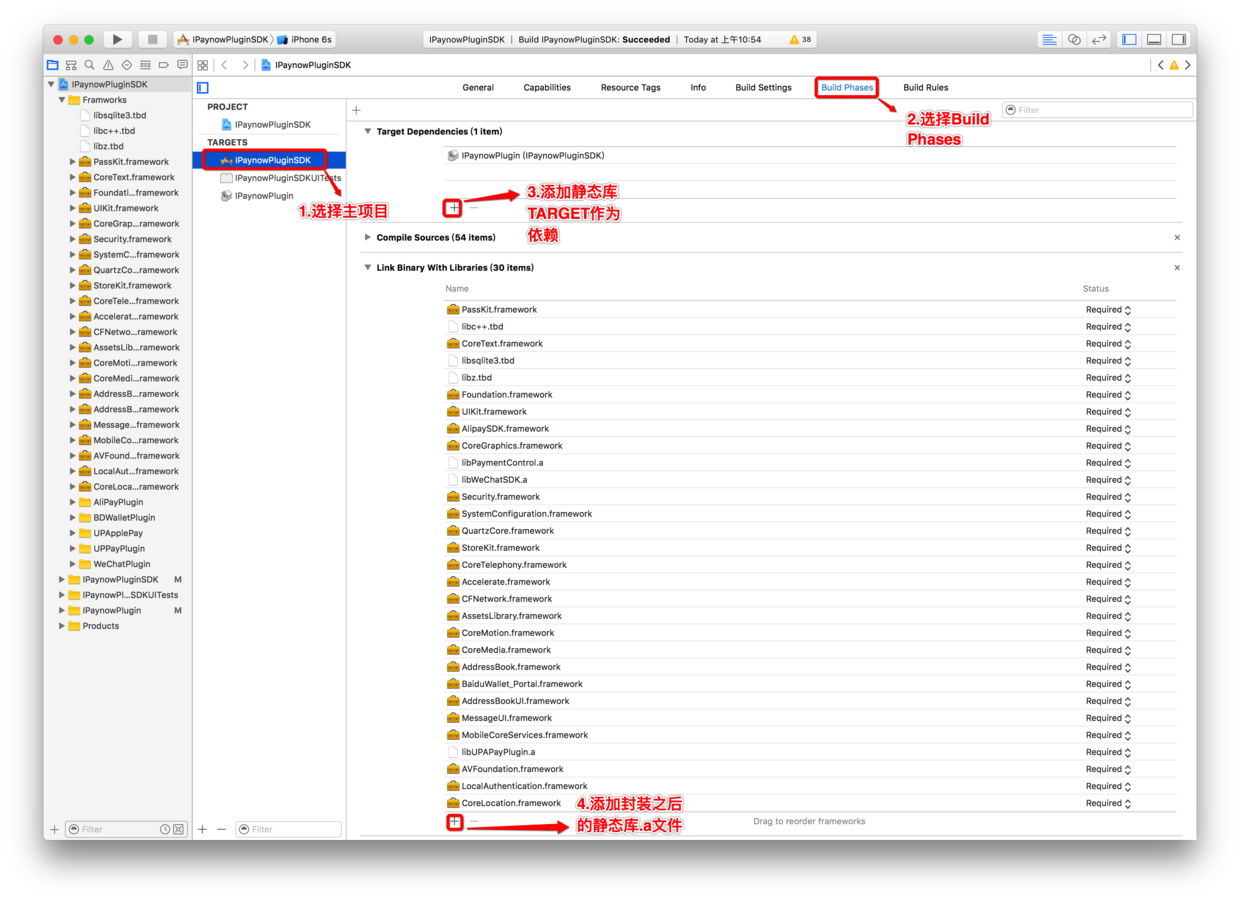Switch to the Version editor
This screenshot has width=1240, height=902.
click(x=1099, y=39)
